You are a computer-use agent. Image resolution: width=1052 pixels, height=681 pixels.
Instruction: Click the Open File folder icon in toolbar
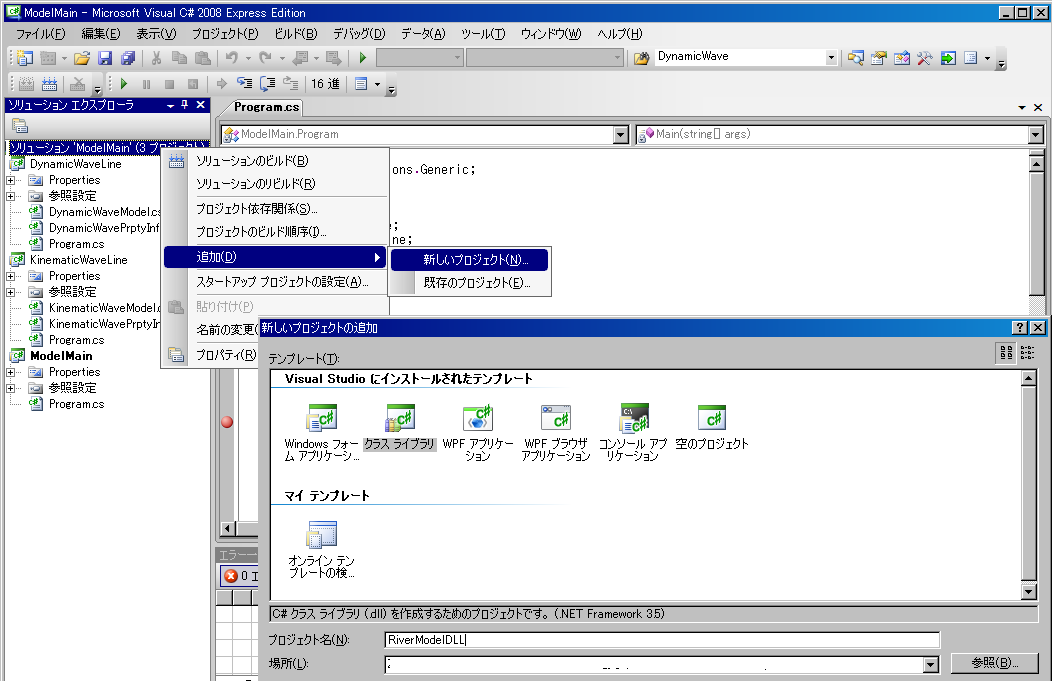[82, 58]
